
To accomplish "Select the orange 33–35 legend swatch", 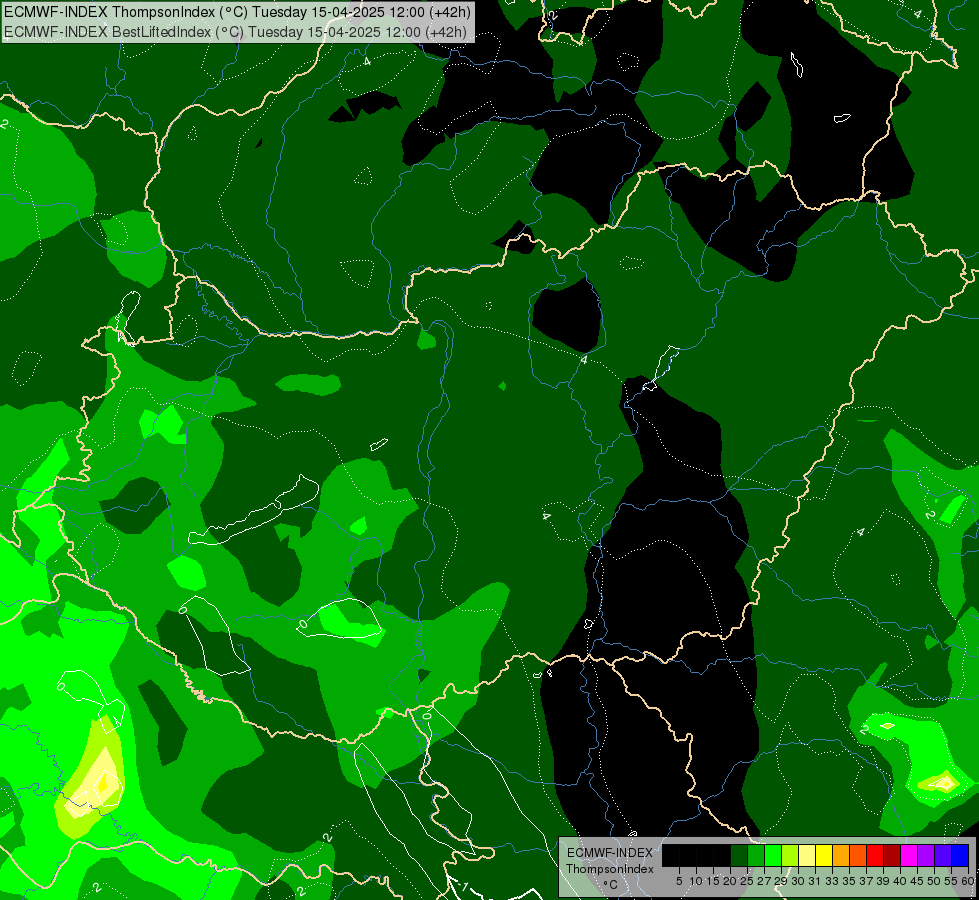I will coord(841,855).
